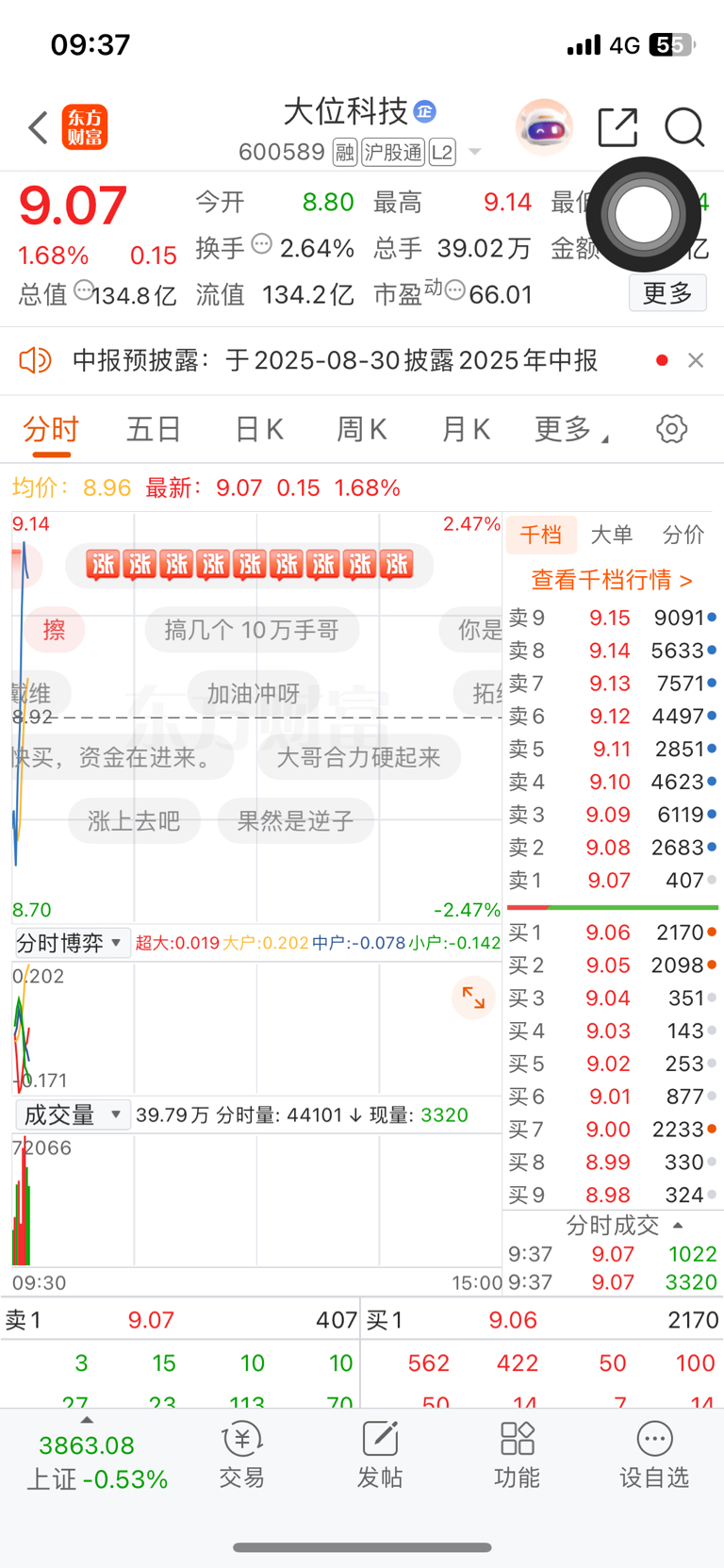This screenshot has width=724, height=1568.
Task: Select the 买9 8.98 order row
Action: [613, 1195]
